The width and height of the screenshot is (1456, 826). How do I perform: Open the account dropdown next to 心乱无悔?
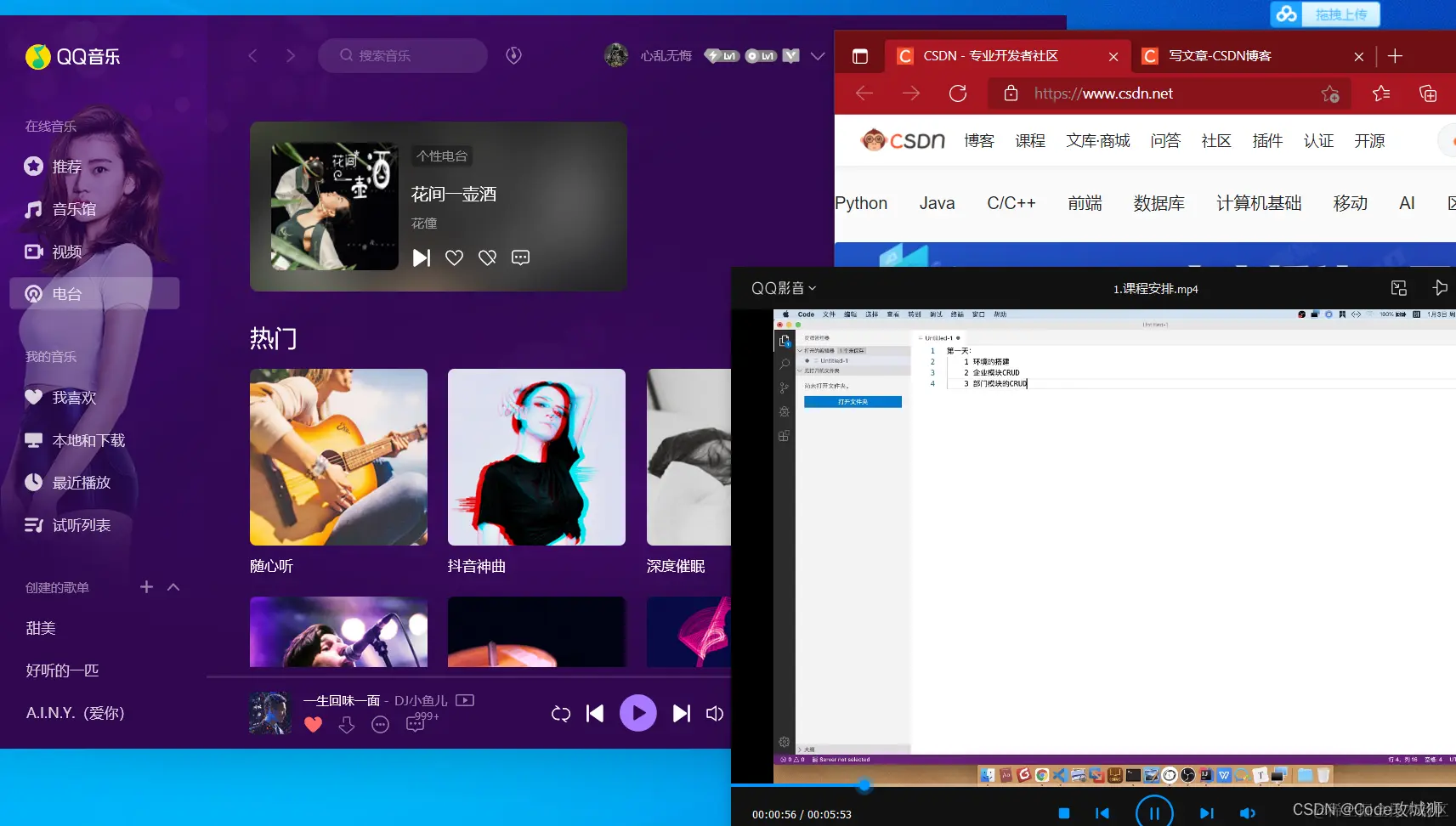point(818,55)
